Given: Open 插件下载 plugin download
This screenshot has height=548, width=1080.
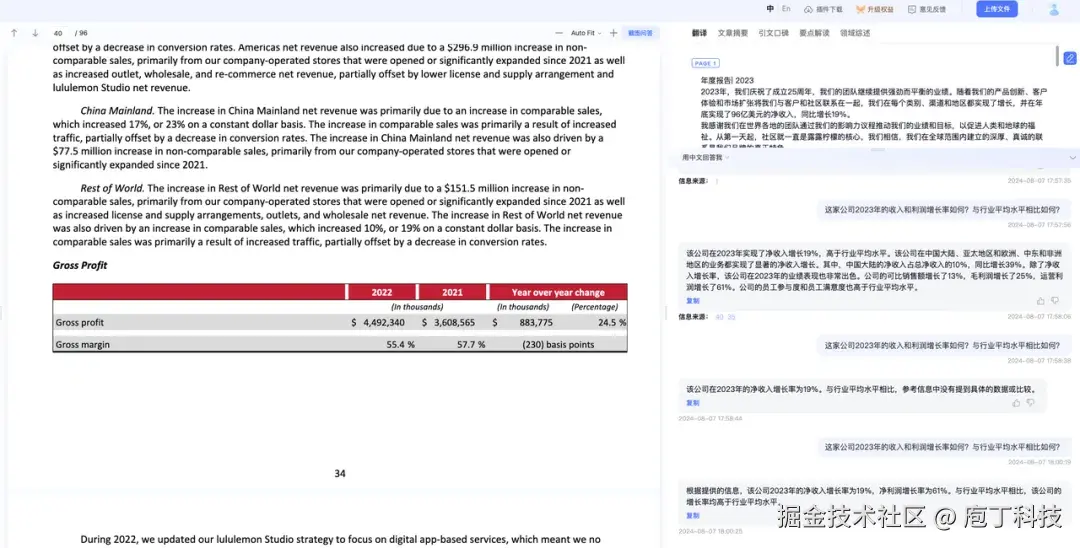Looking at the screenshot, I should [823, 10].
